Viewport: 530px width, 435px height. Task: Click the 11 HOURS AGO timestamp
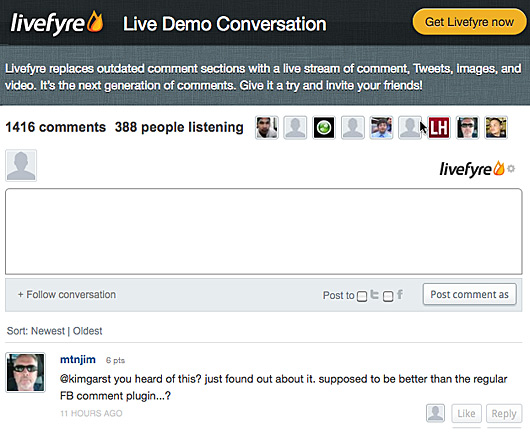pos(91,413)
